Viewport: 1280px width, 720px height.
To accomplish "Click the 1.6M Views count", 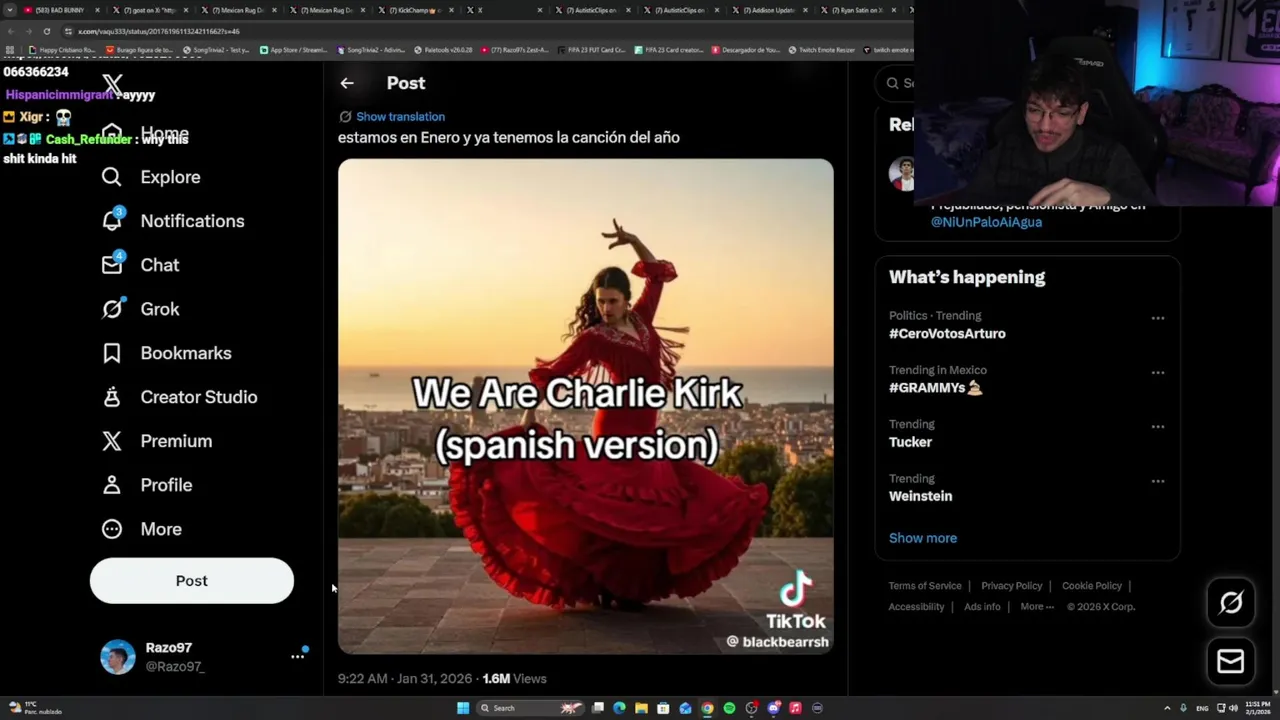I will pos(514,679).
